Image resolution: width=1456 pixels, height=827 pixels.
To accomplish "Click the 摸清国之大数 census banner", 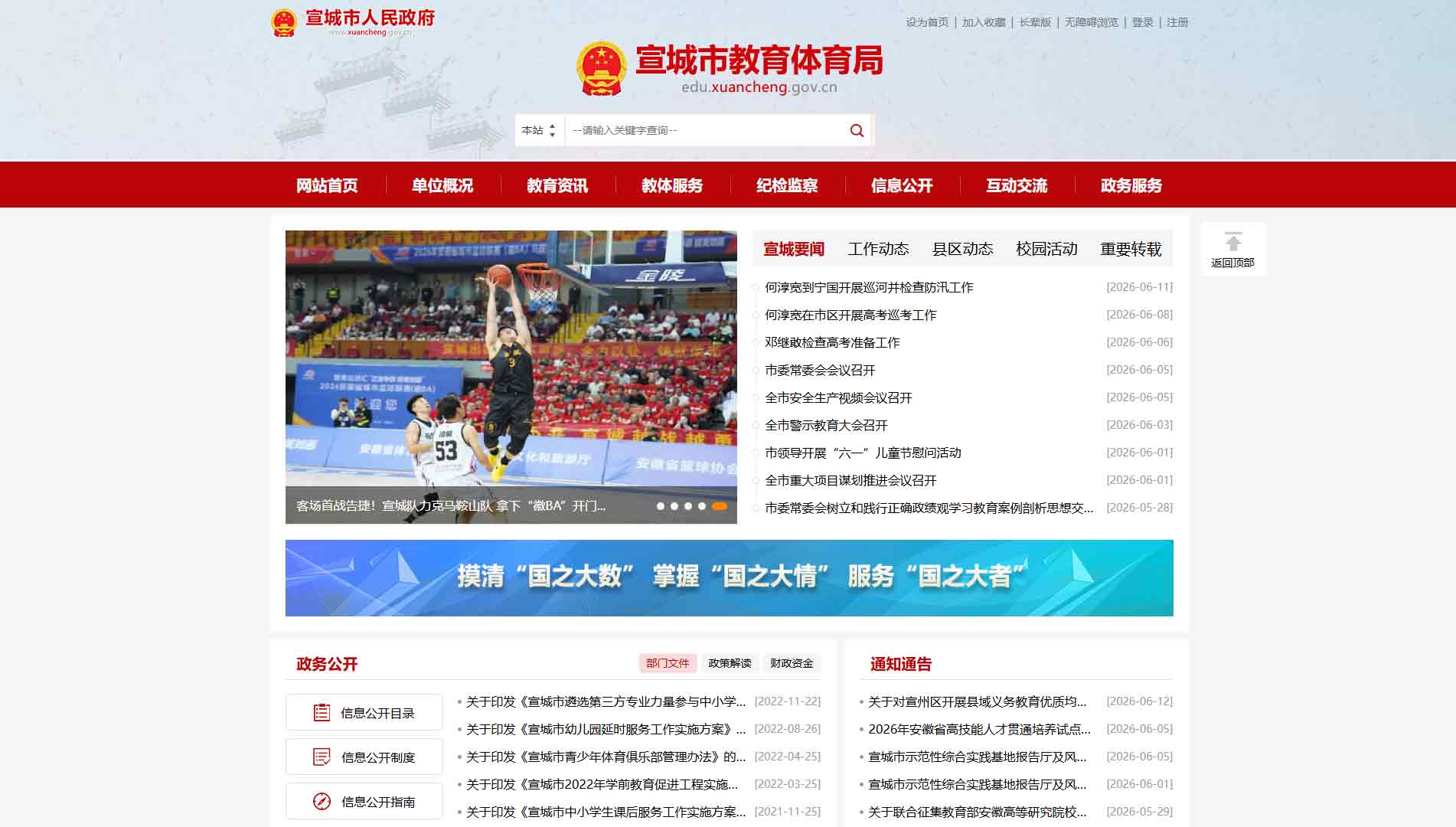I will coord(729,578).
